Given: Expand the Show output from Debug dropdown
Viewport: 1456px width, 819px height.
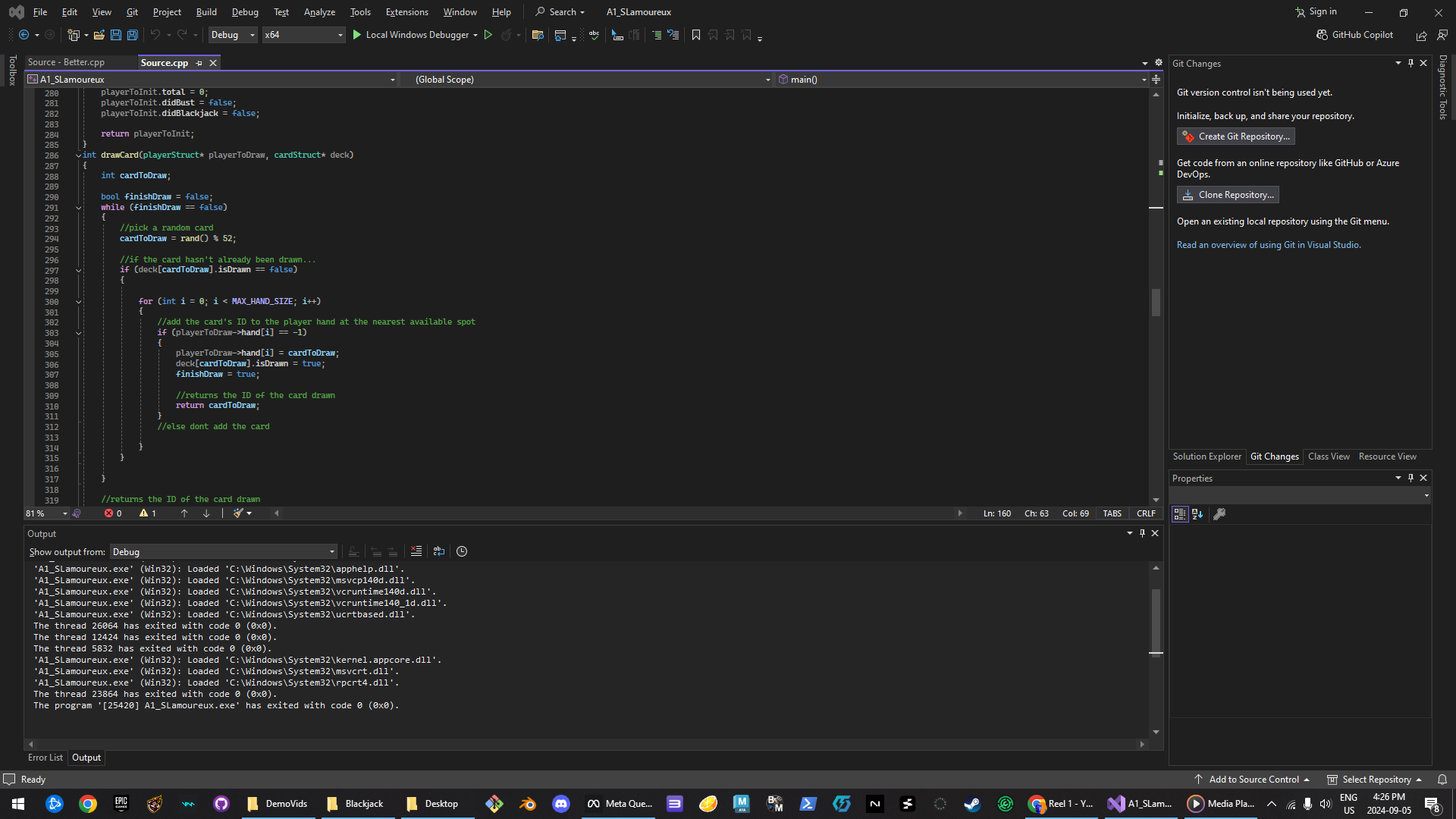Looking at the screenshot, I should click(223, 552).
